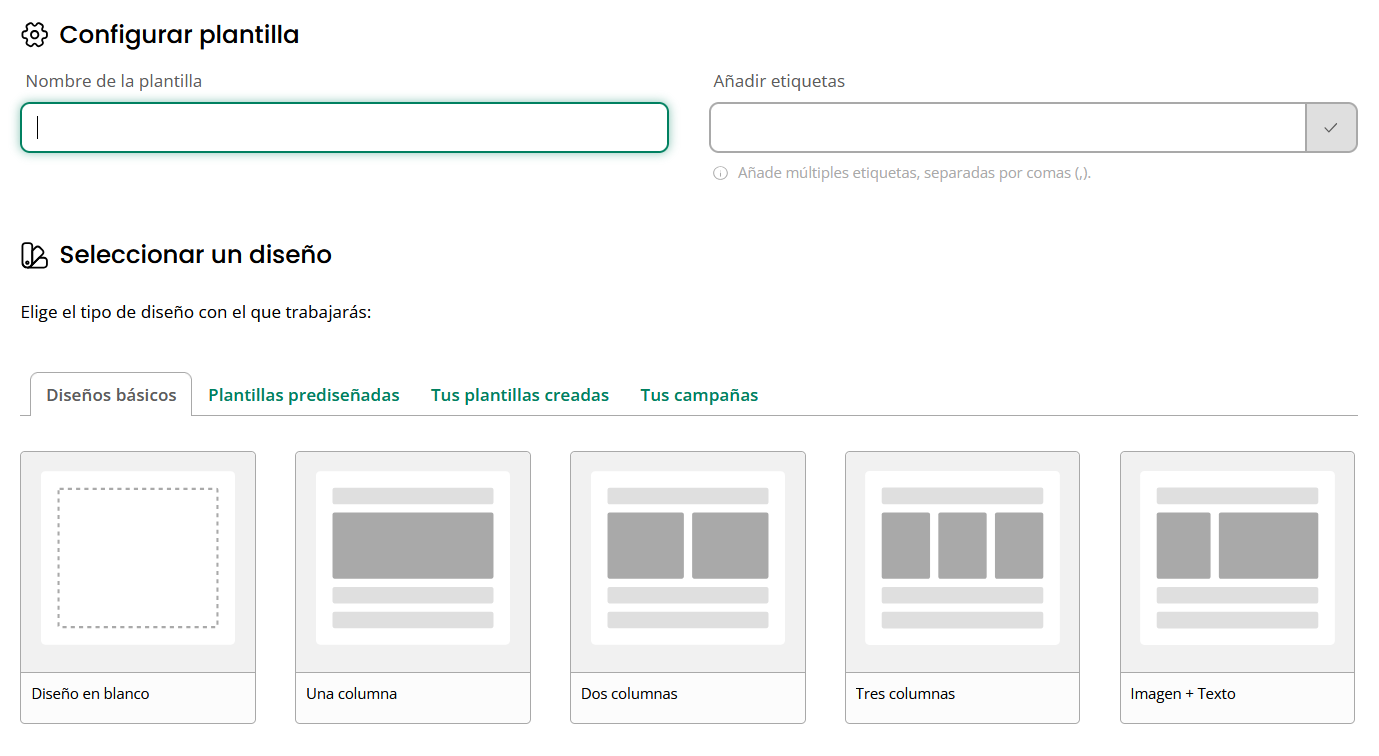
Task: Open the Tus campañas tab
Action: [x=699, y=395]
